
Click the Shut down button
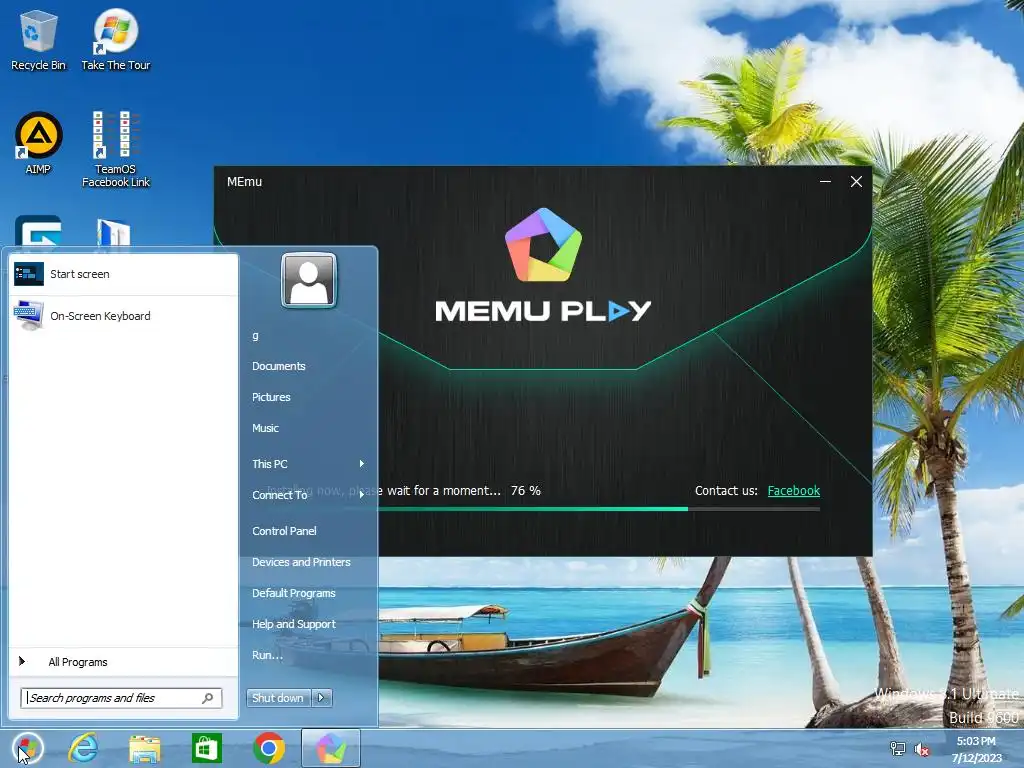click(x=279, y=697)
